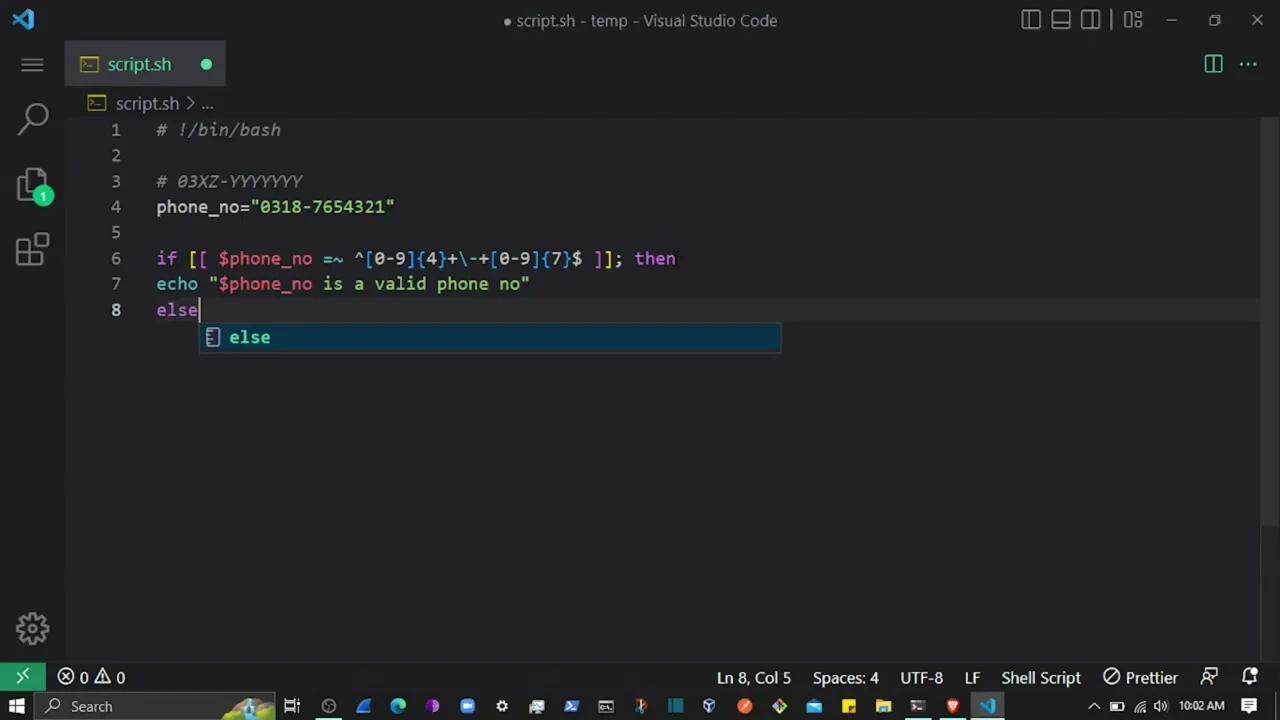
Task: Go to line via Ln 8, Col 5
Action: point(753,677)
